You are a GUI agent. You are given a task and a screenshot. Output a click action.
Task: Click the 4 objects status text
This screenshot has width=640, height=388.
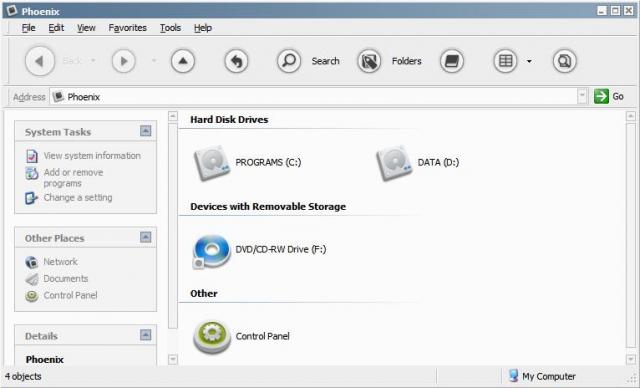point(23,377)
